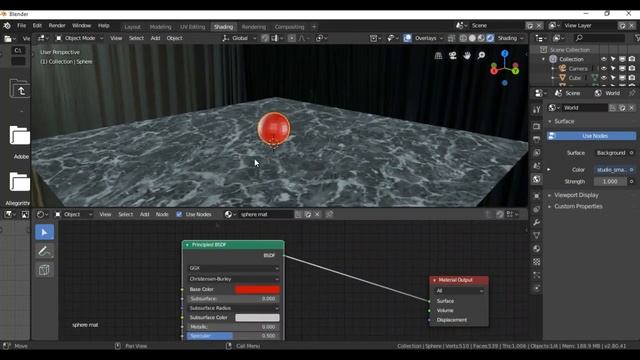Toggle the Use Nodes checkbox in node editor

pyautogui.click(x=179, y=214)
